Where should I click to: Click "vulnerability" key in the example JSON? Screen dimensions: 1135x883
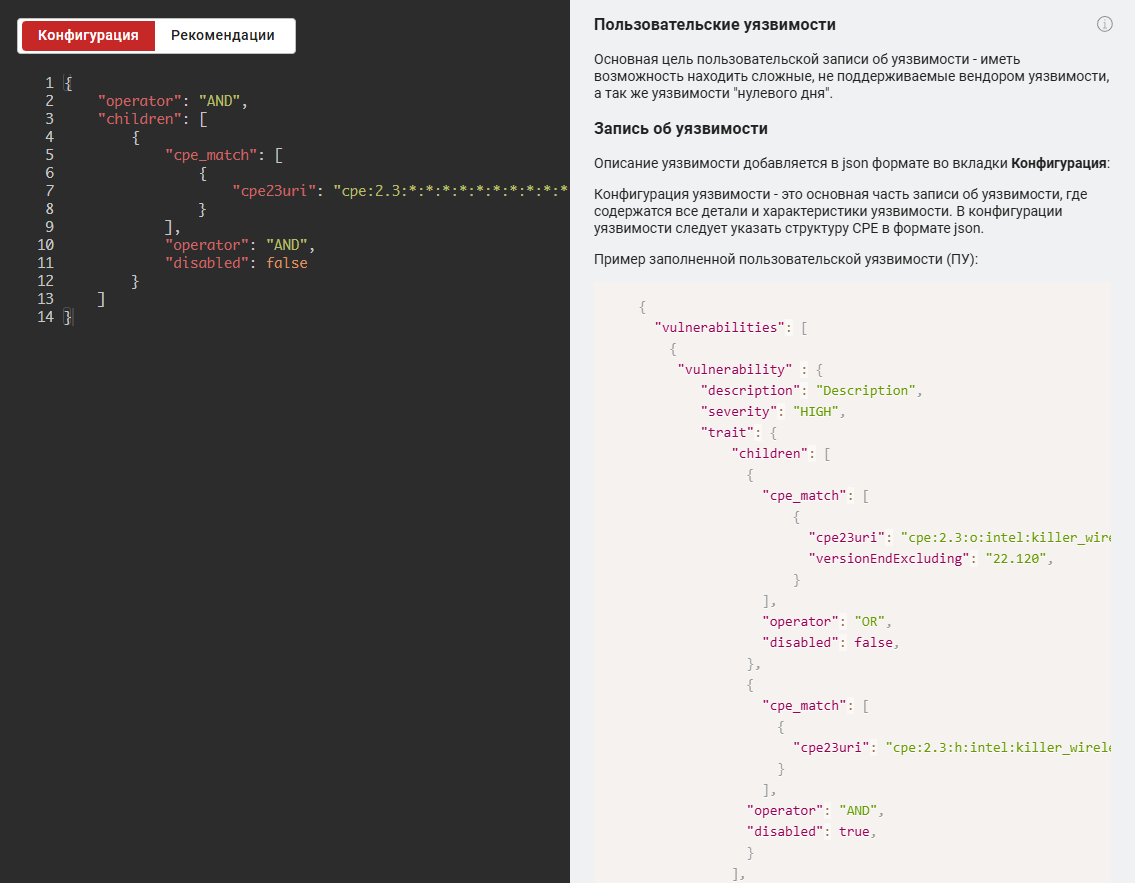point(735,370)
